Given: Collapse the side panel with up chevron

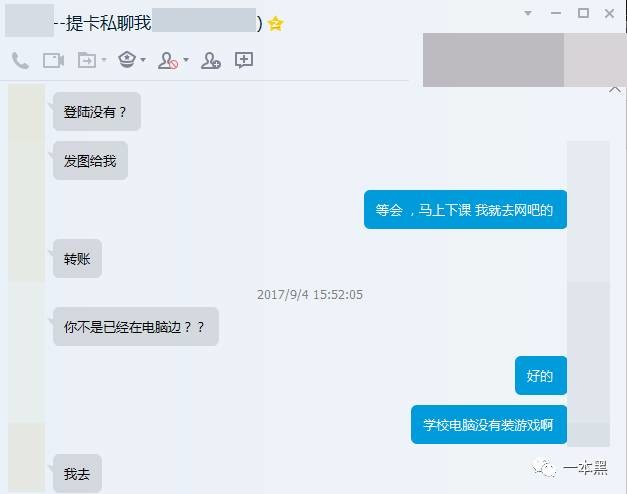Looking at the screenshot, I should (x=615, y=90).
